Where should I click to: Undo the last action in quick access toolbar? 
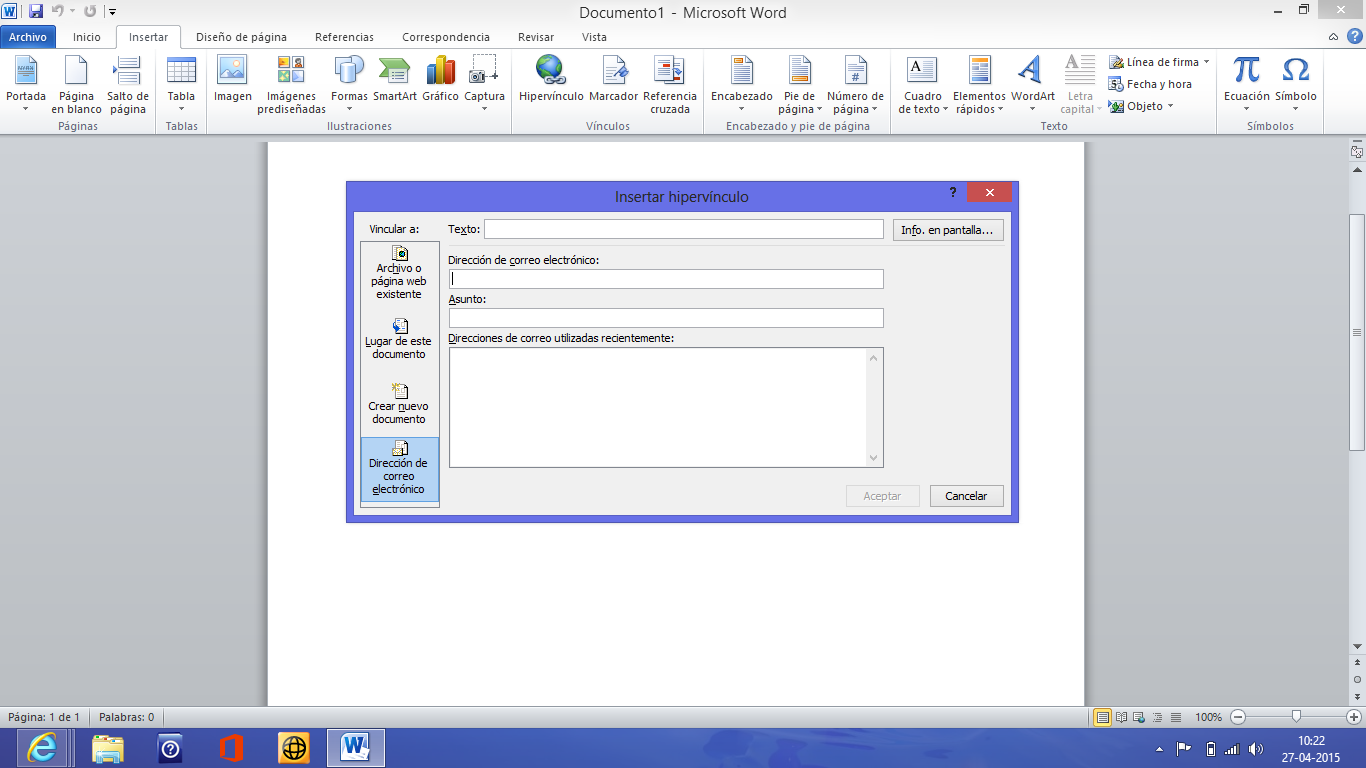pos(58,12)
